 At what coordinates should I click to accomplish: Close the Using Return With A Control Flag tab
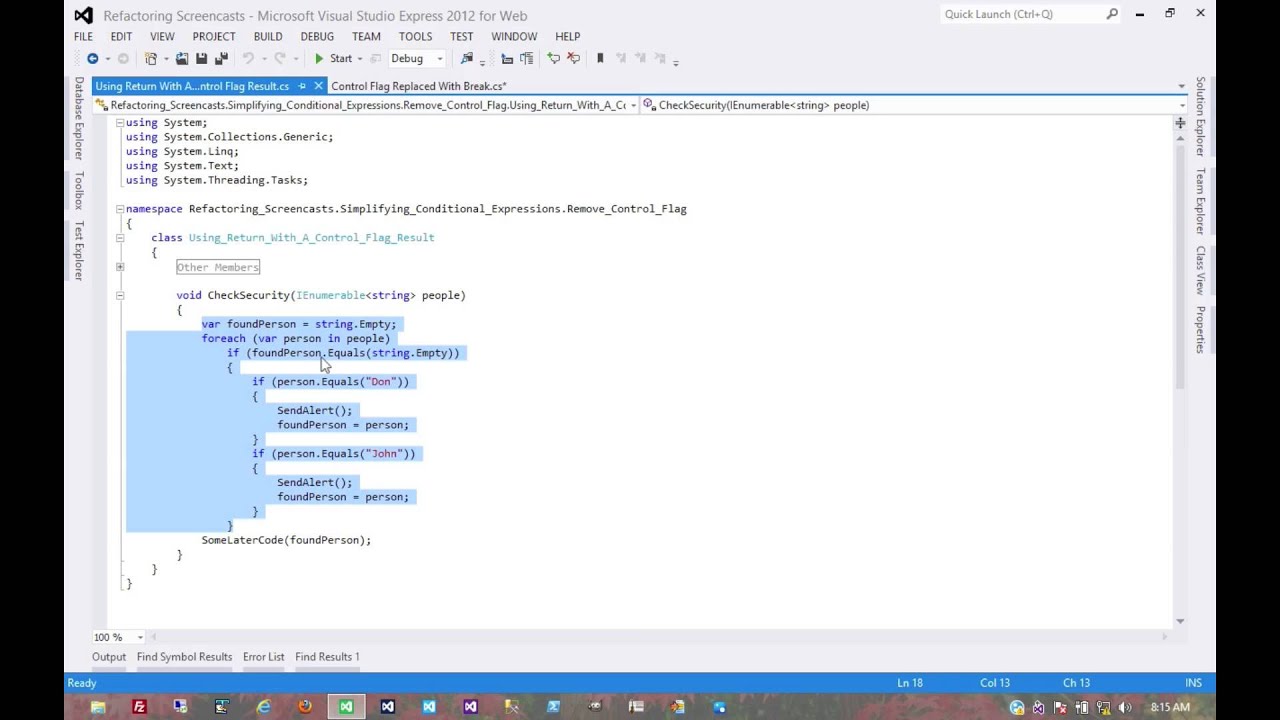318,86
